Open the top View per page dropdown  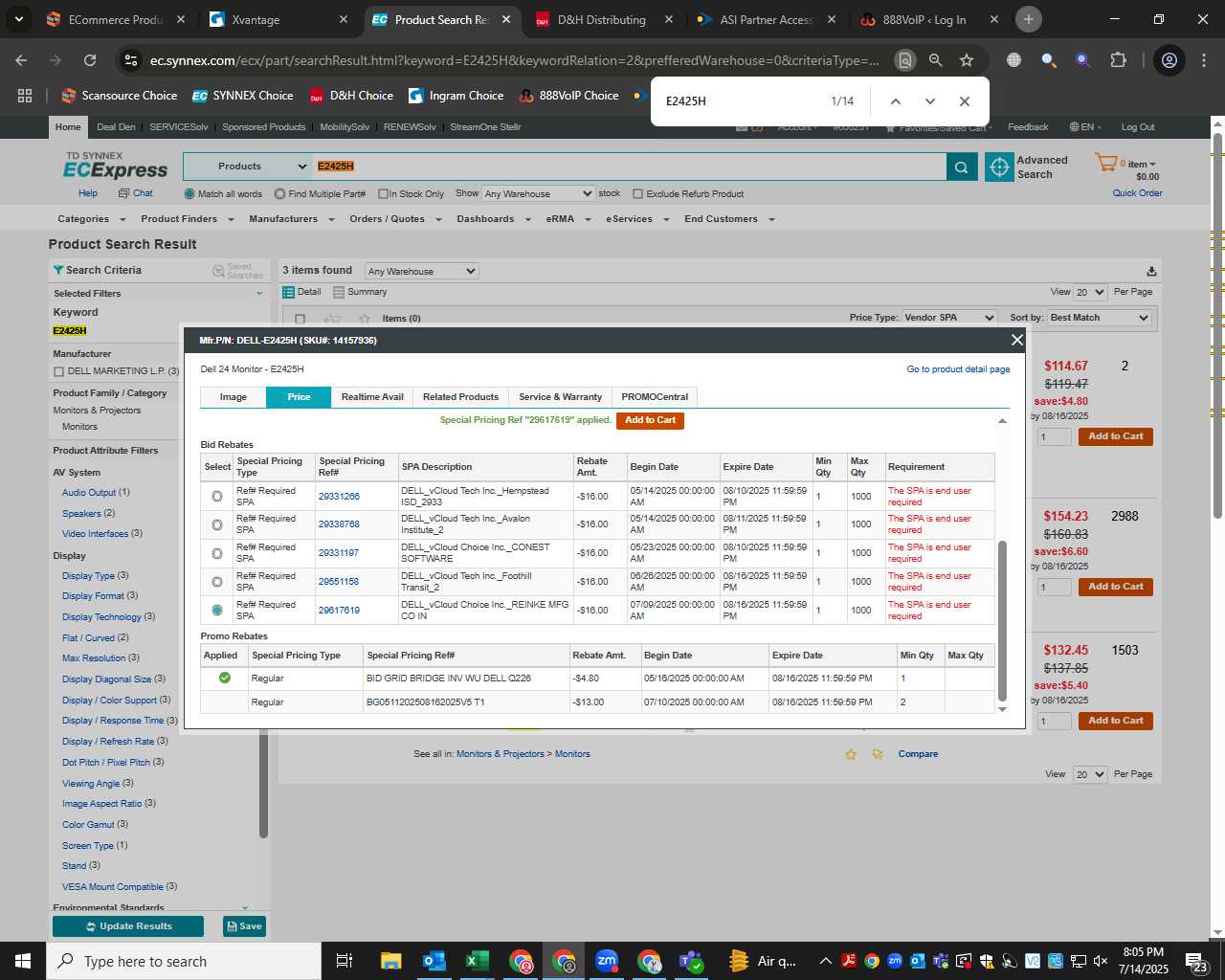pyautogui.click(x=1090, y=292)
